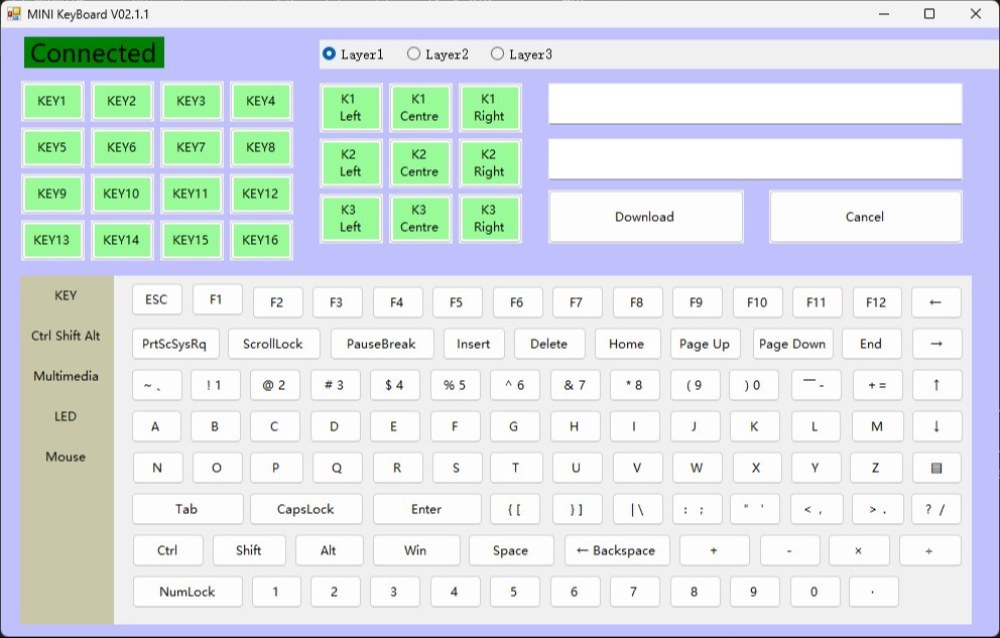
Task: Click the letter M key
Action: click(x=877, y=426)
